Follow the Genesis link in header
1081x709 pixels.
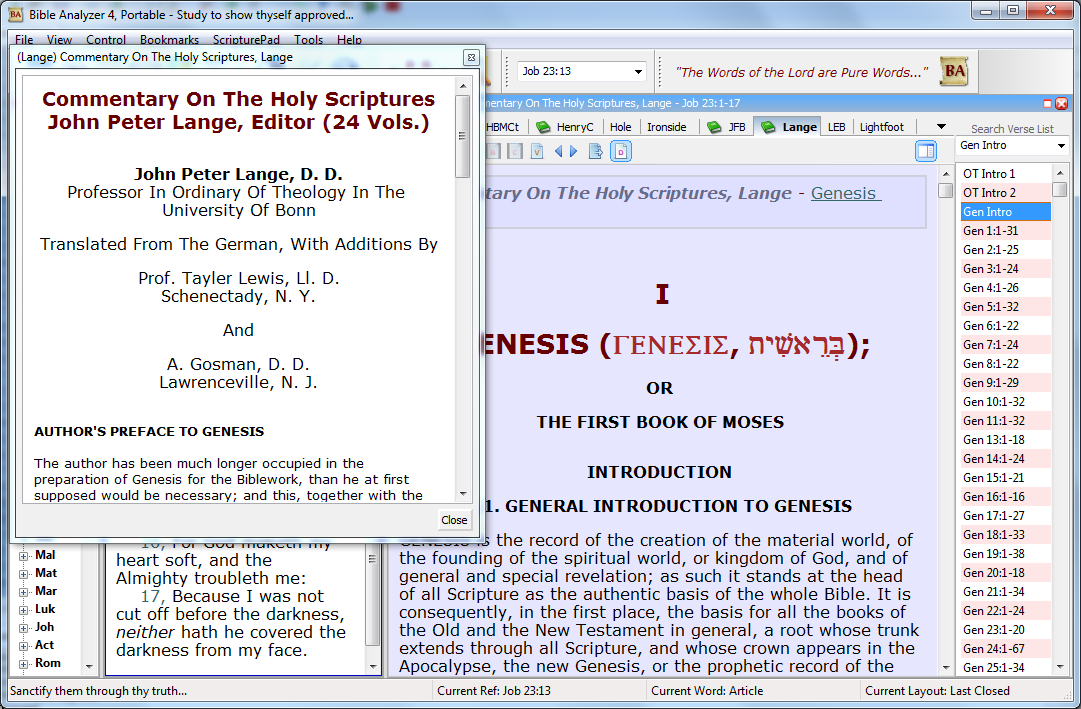point(845,193)
